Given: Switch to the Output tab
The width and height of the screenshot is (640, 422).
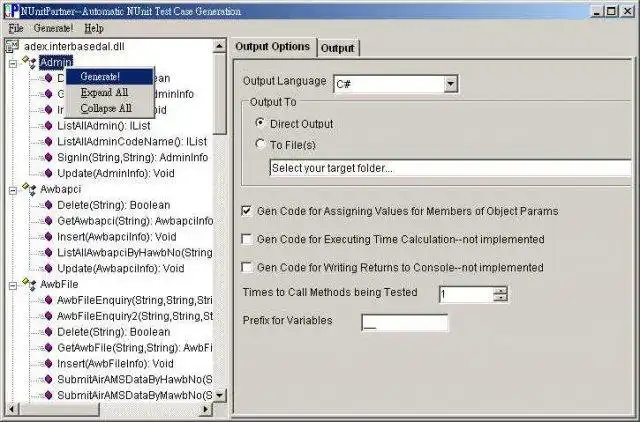Looking at the screenshot, I should point(338,48).
